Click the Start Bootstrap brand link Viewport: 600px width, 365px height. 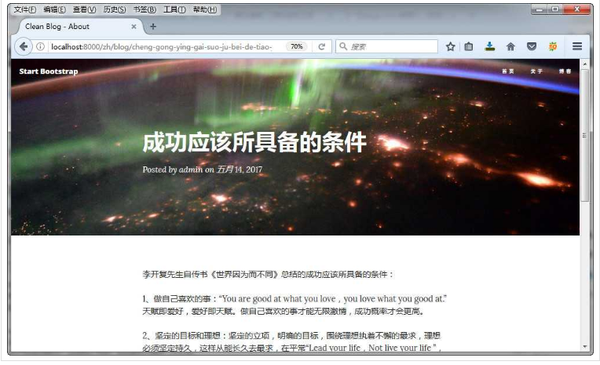[49, 71]
